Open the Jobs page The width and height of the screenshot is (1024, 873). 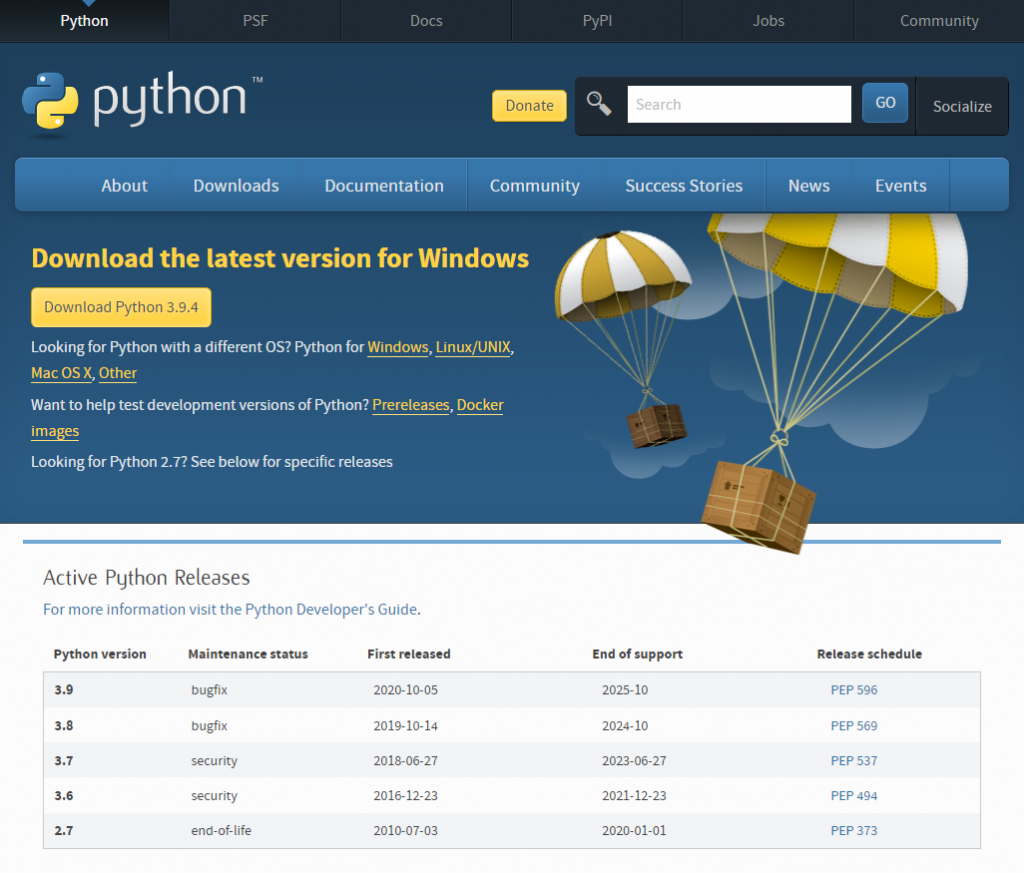[x=768, y=20]
